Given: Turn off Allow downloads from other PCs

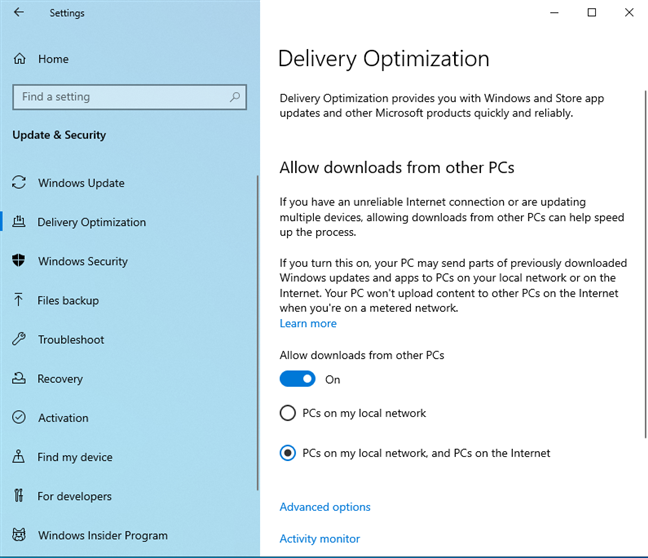Looking at the screenshot, I should tap(297, 379).
